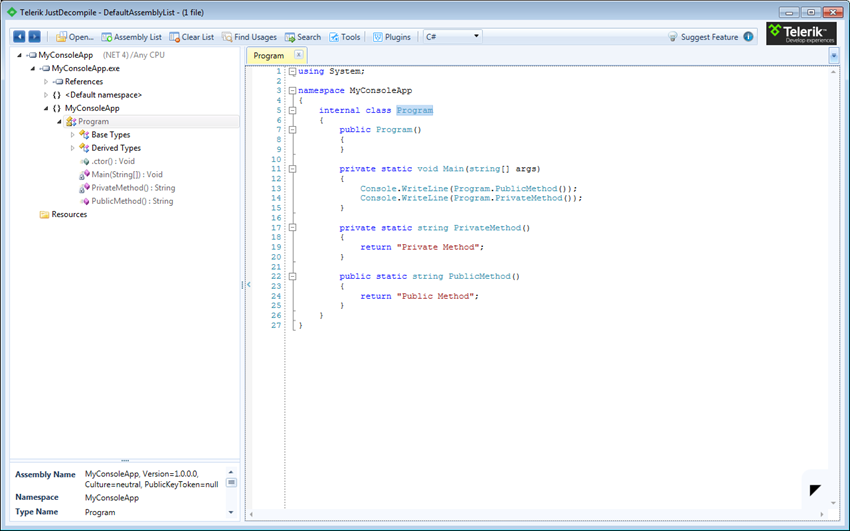This screenshot has height=531, width=850.
Task: Clear the assembly list
Action: (x=191, y=37)
